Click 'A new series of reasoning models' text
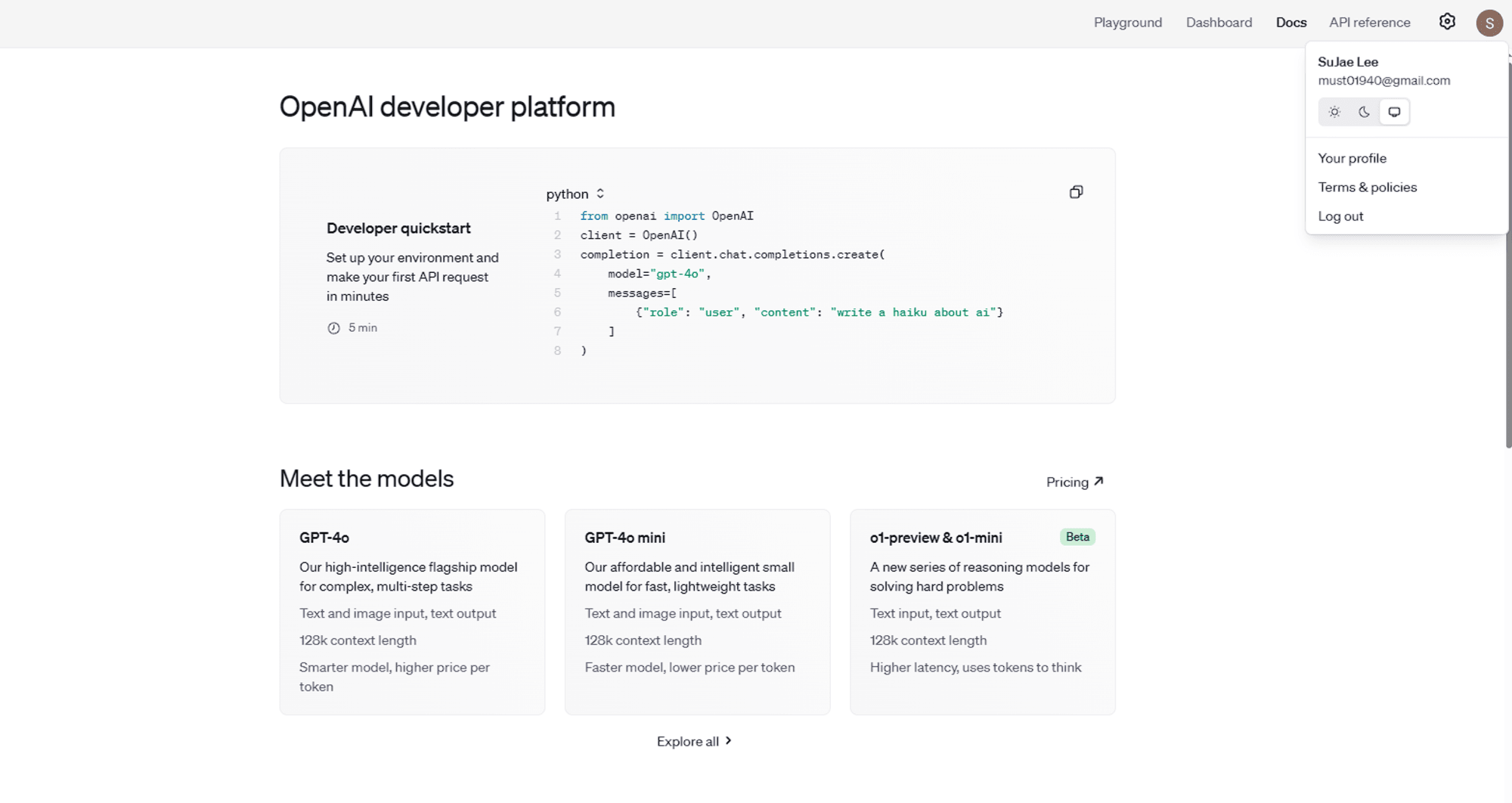Viewport: 1512px width, 803px height. [x=980, y=576]
